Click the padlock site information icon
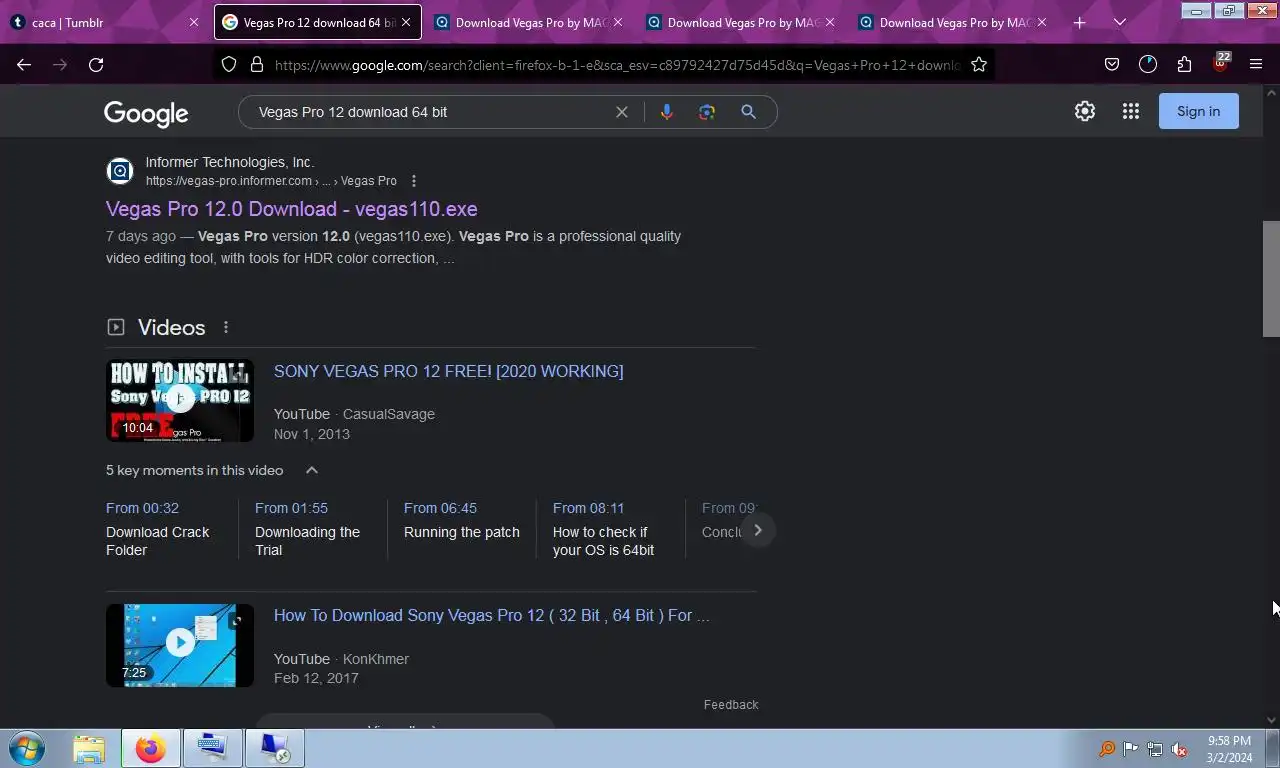The width and height of the screenshot is (1280, 768). [x=257, y=64]
